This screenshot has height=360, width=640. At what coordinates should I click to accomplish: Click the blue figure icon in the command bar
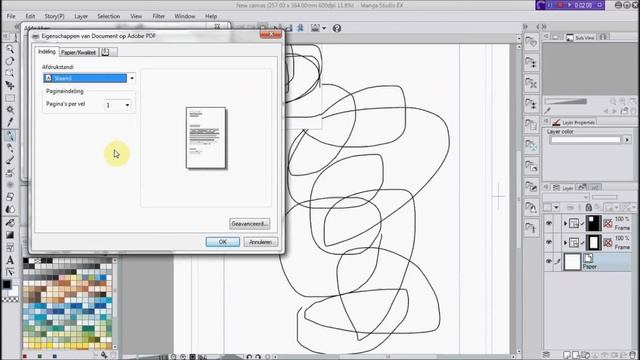[x=300, y=28]
